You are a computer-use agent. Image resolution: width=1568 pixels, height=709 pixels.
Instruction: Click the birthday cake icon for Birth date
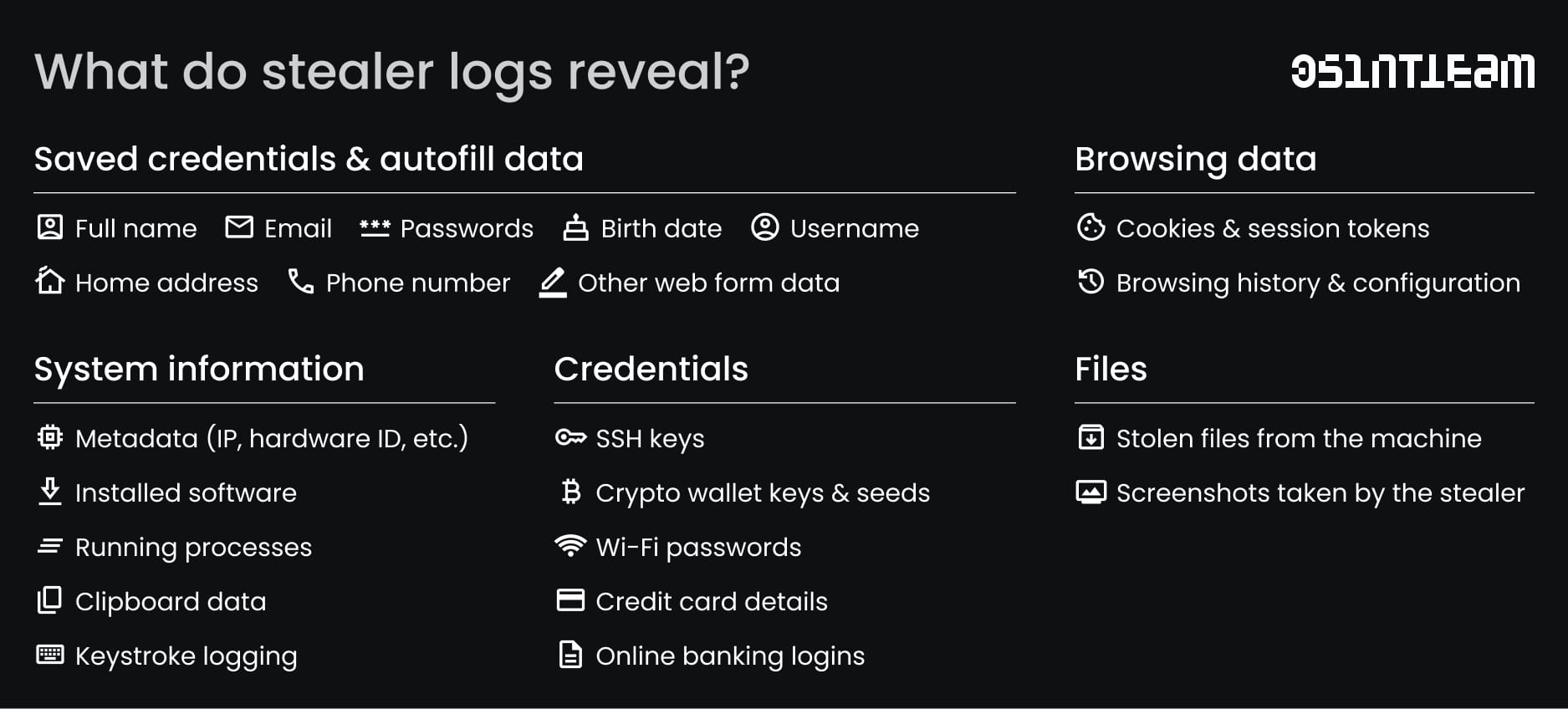point(575,227)
